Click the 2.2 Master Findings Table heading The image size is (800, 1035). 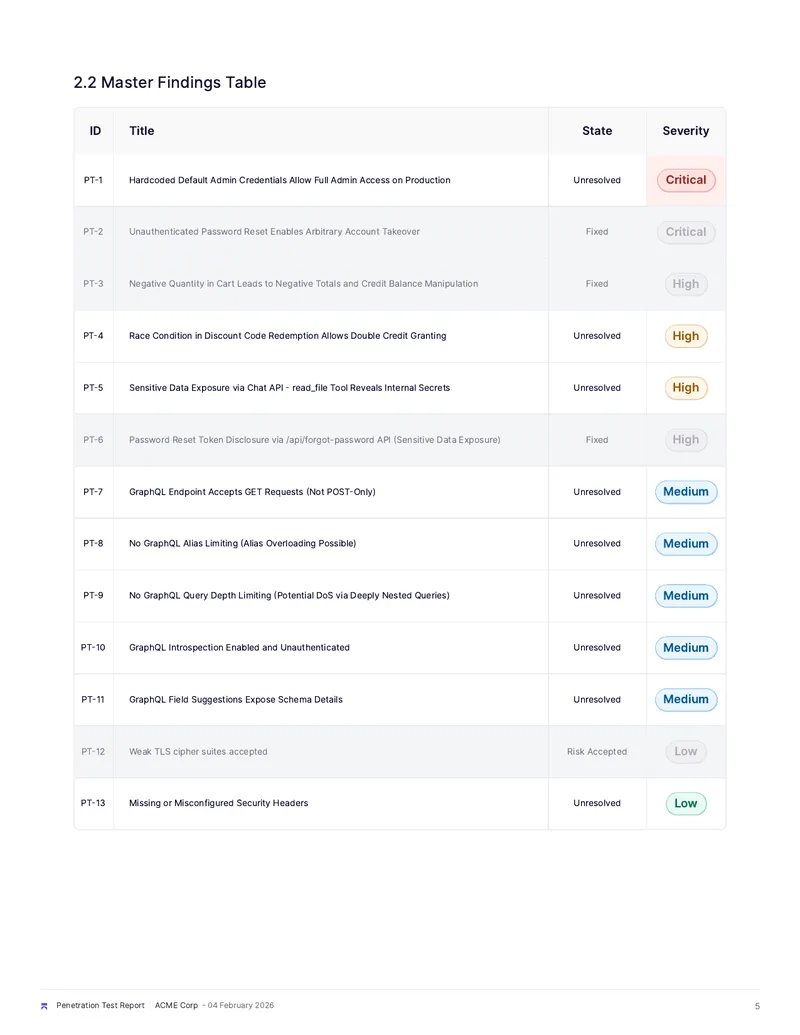[170, 83]
